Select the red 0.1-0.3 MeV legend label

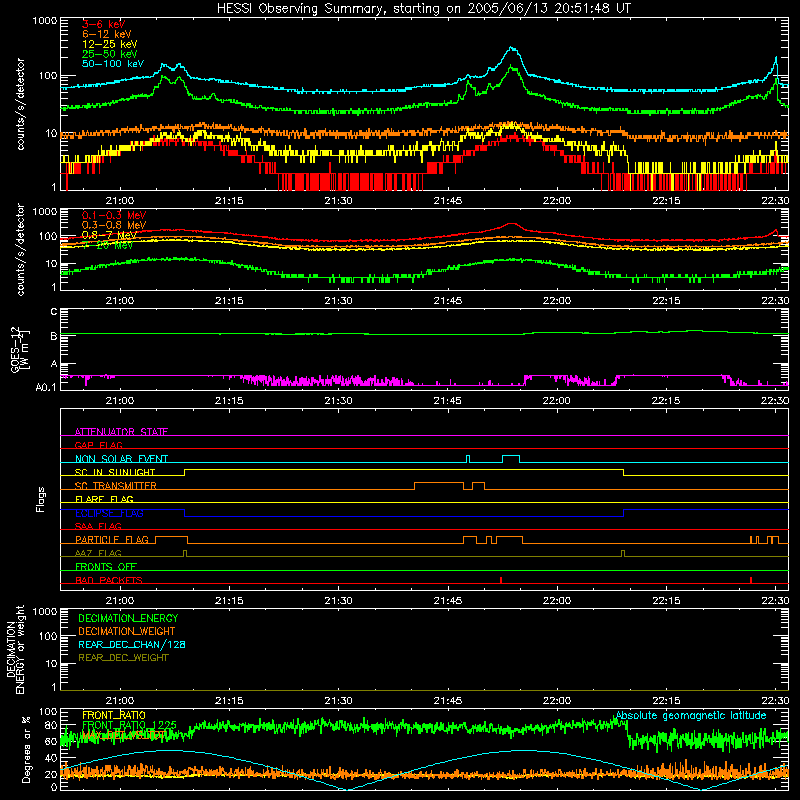pos(113,215)
